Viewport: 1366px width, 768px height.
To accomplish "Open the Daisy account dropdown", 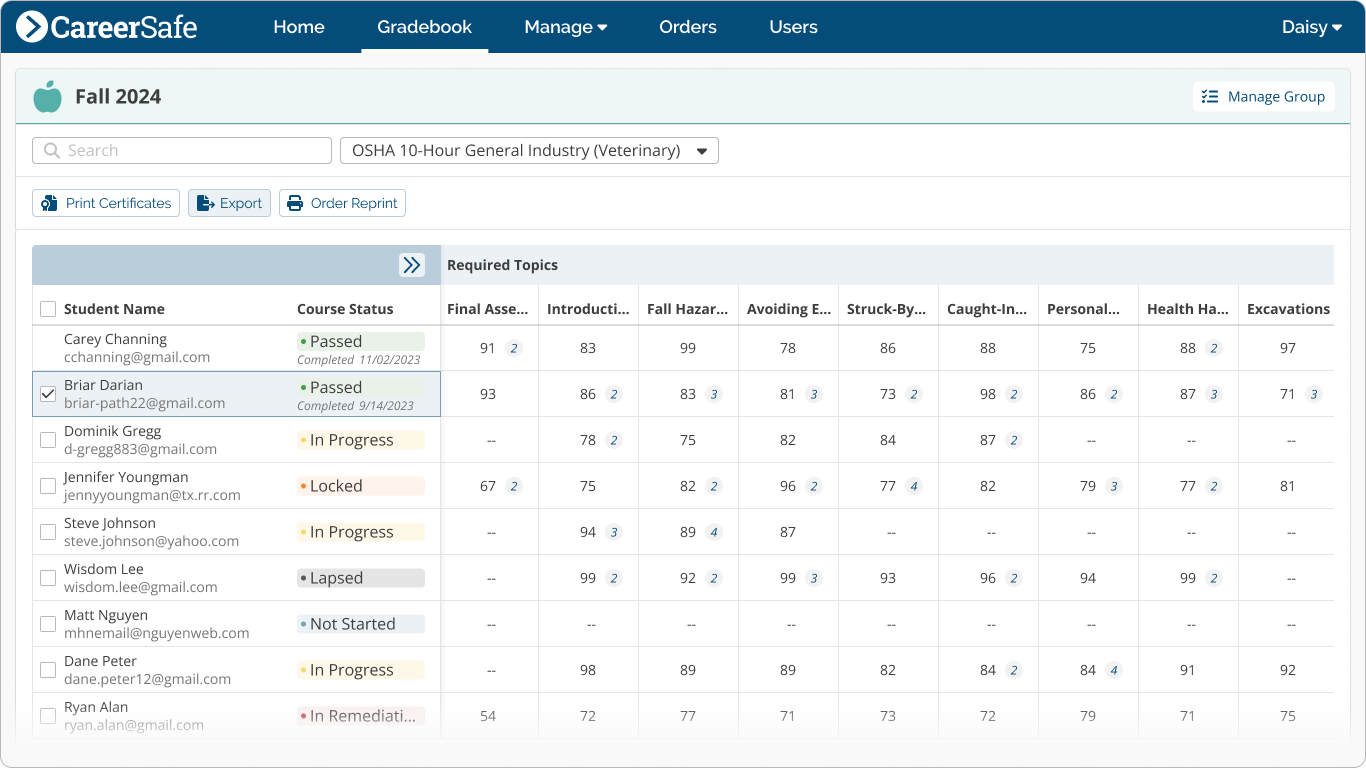I will coord(1310,27).
